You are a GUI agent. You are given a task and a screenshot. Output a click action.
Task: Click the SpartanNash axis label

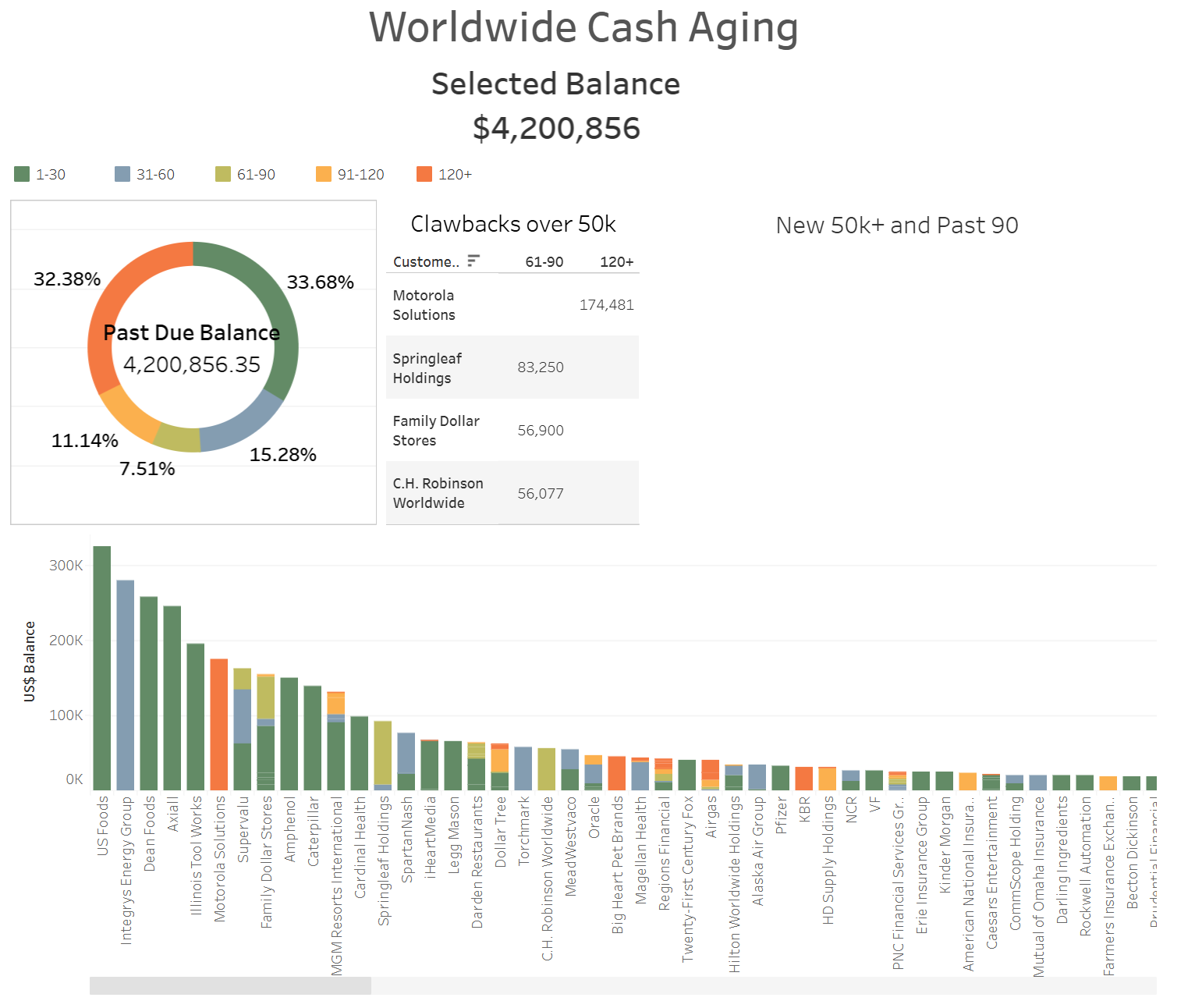point(406,839)
